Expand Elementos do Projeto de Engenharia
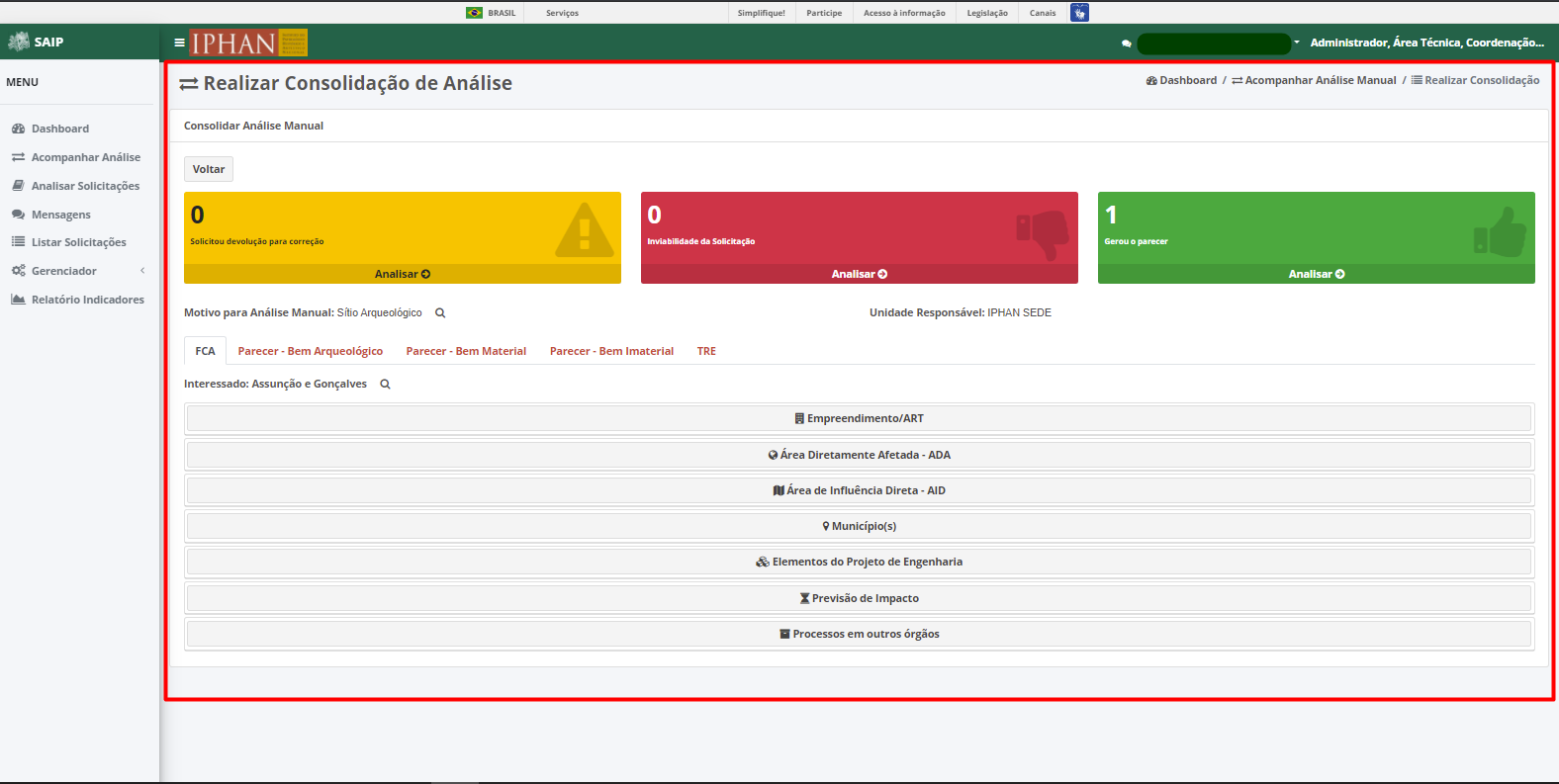This screenshot has width=1559, height=784. 859,563
